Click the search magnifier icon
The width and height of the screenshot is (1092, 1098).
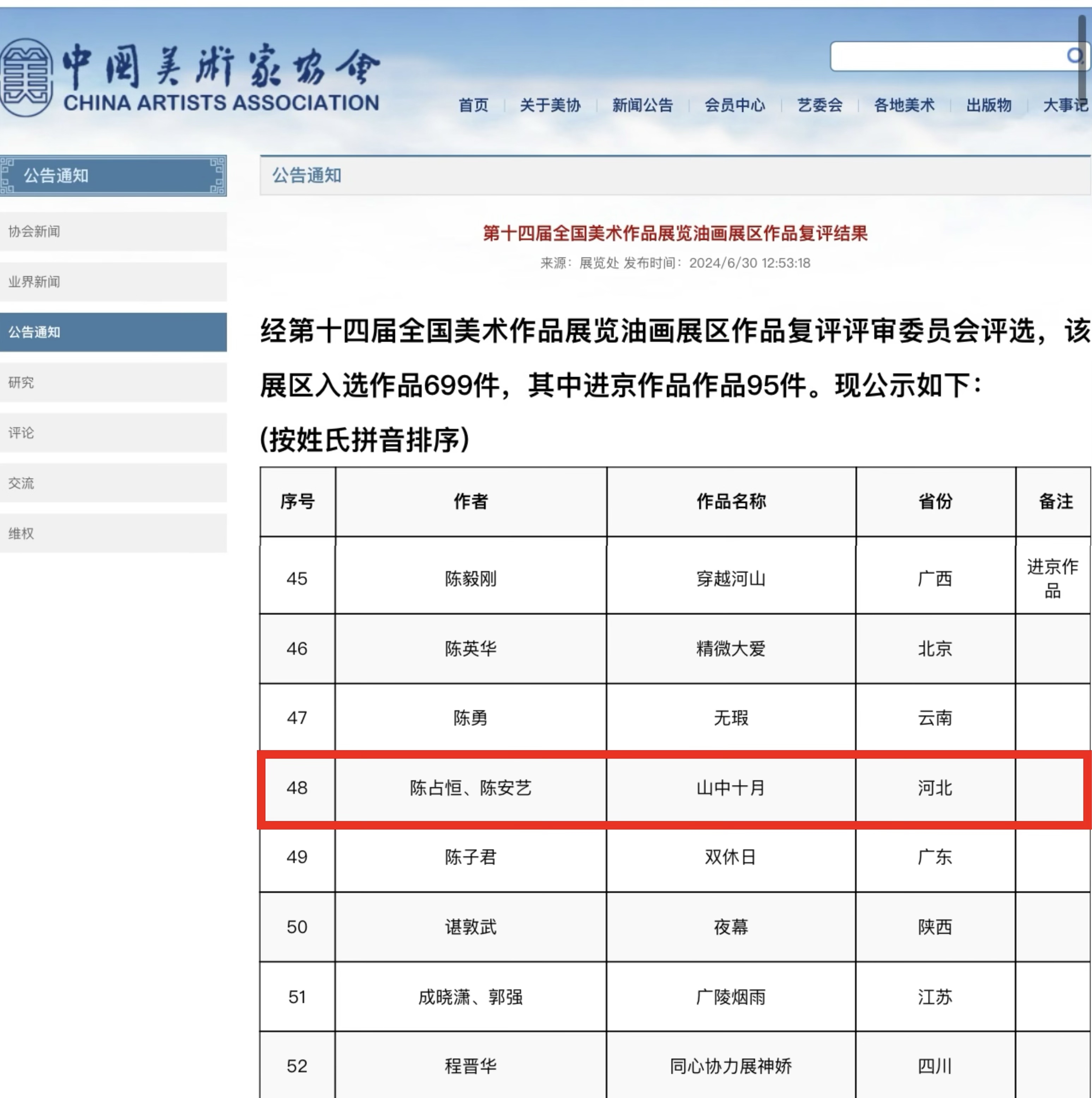(1074, 56)
